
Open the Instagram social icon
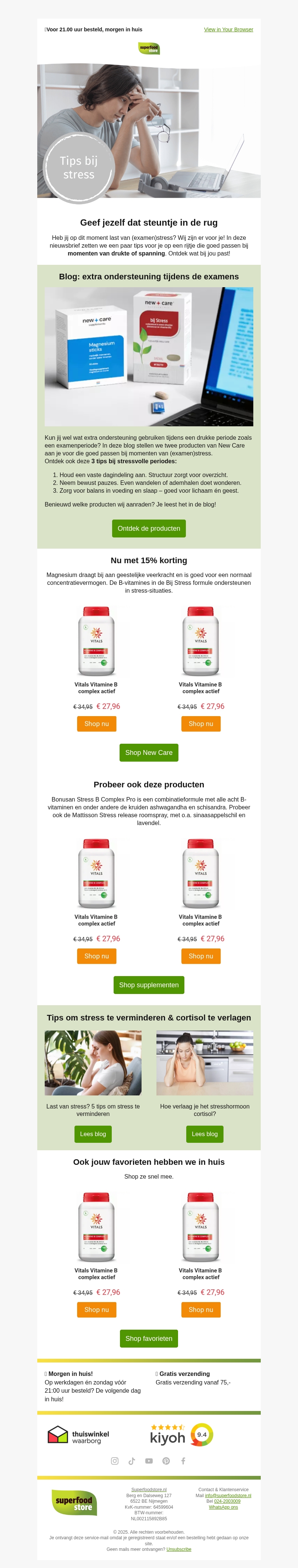coord(114,1461)
